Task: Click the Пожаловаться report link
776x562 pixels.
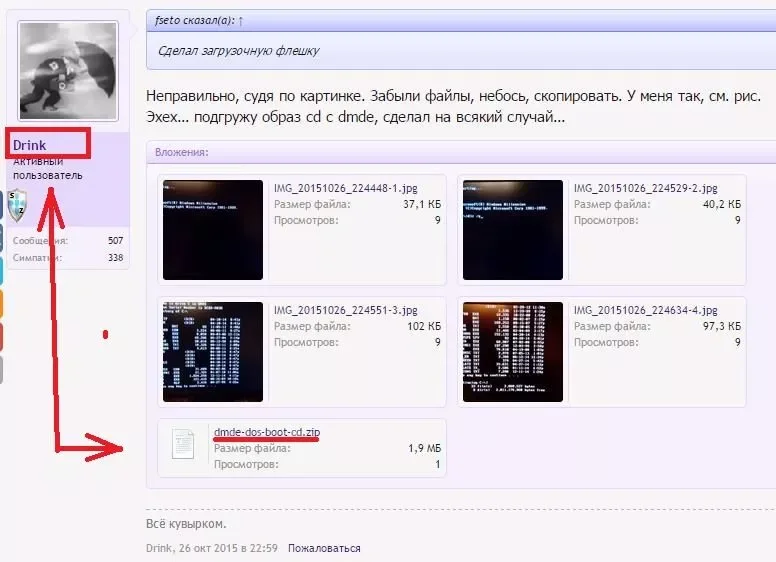Action: pos(324,548)
